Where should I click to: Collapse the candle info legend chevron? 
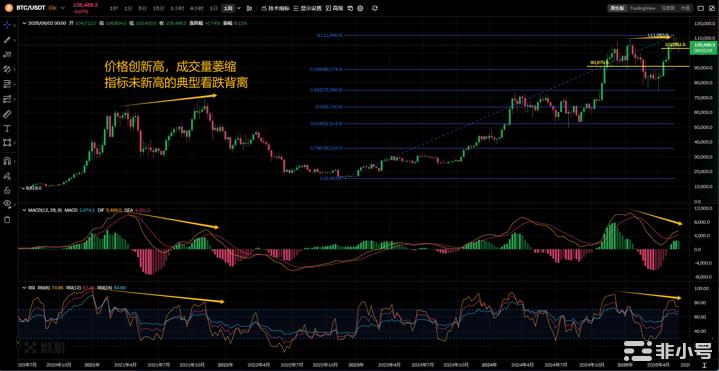[23, 22]
